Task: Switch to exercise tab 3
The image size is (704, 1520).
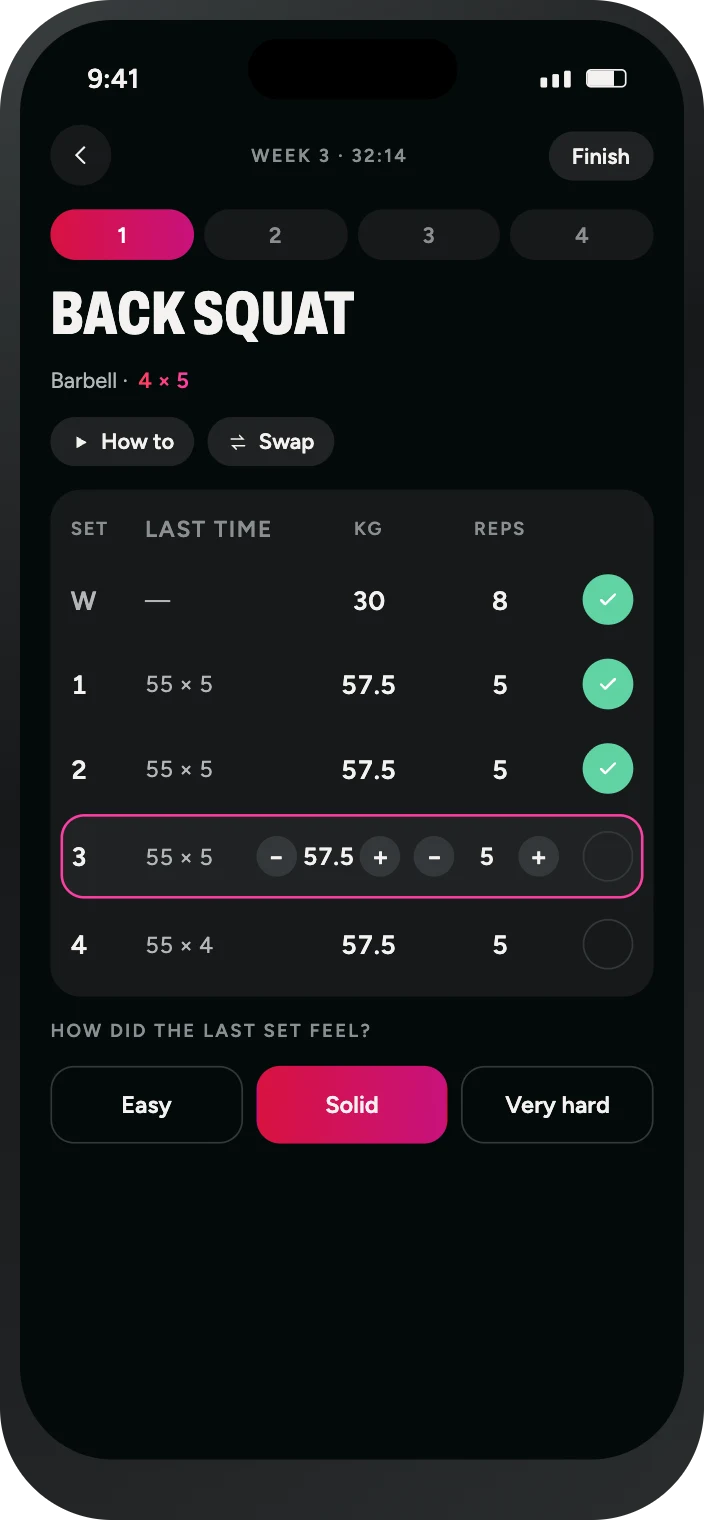Action: pos(428,235)
